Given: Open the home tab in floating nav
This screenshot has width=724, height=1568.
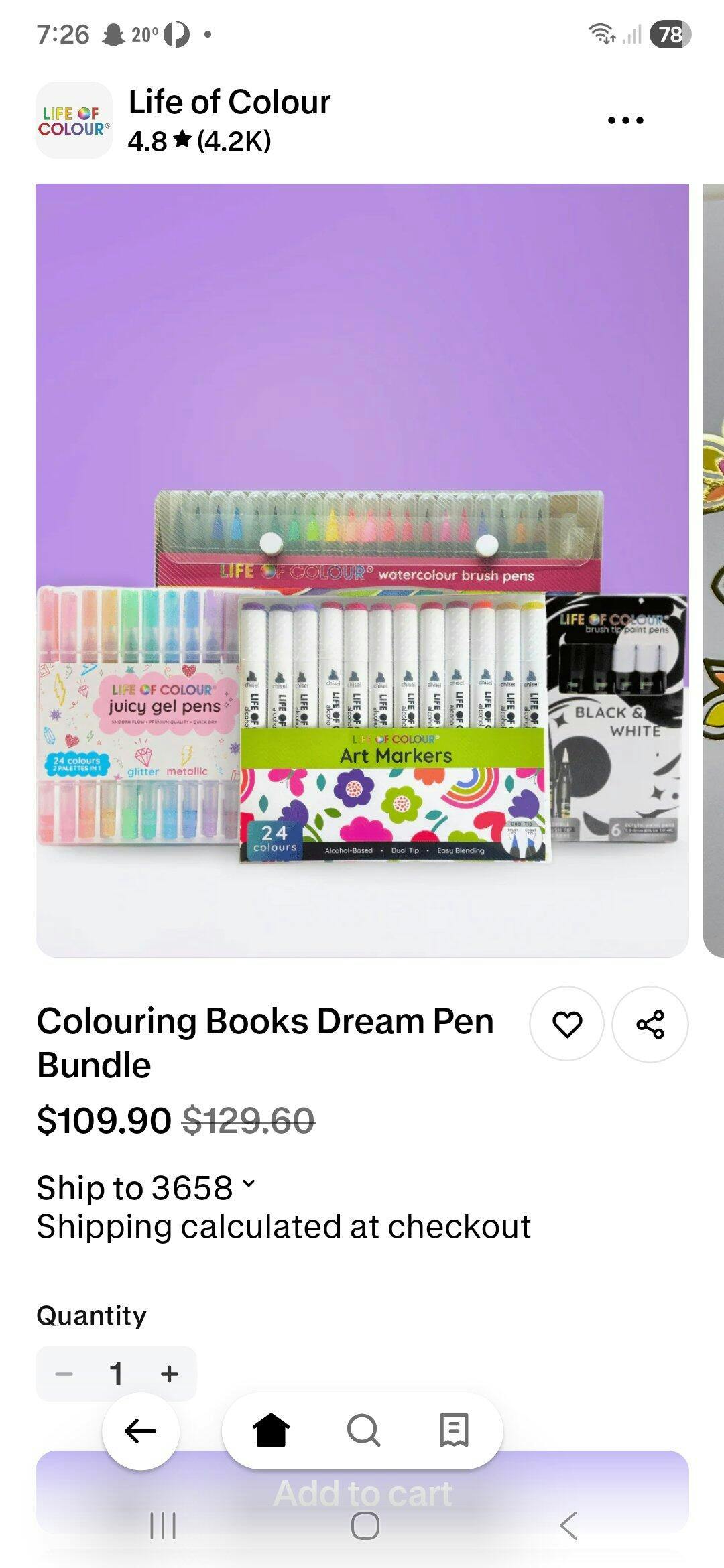Looking at the screenshot, I should [x=271, y=1431].
